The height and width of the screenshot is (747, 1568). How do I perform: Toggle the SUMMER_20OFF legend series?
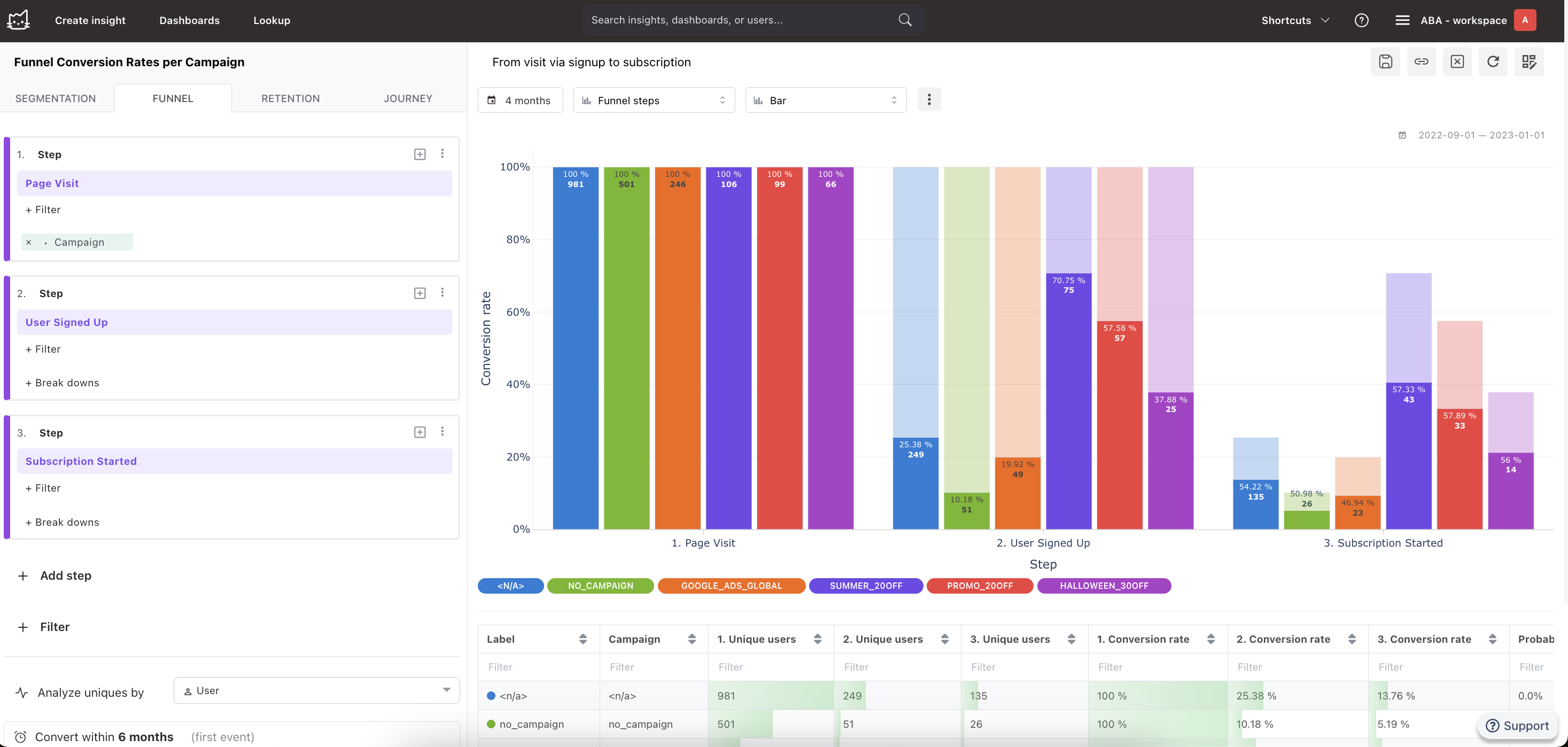866,586
